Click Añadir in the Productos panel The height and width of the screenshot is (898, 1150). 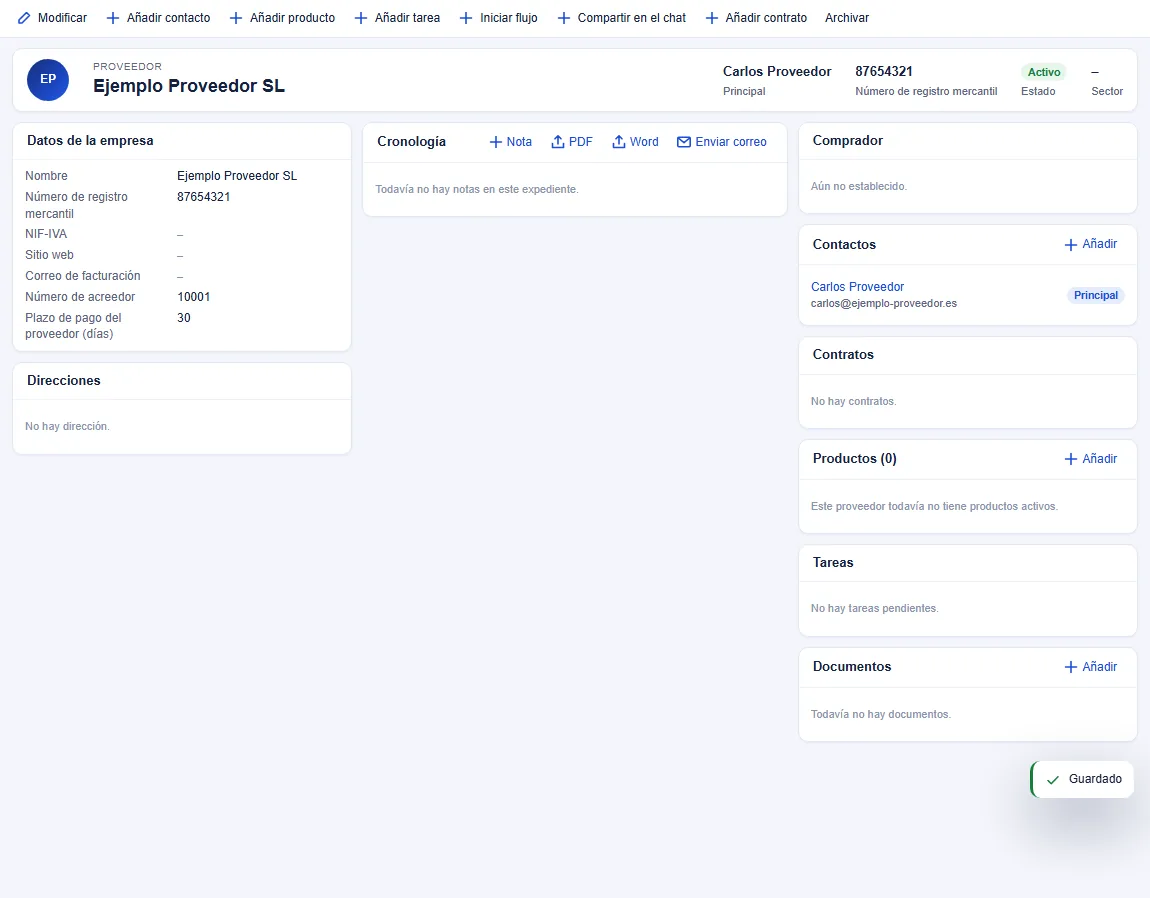click(1091, 459)
